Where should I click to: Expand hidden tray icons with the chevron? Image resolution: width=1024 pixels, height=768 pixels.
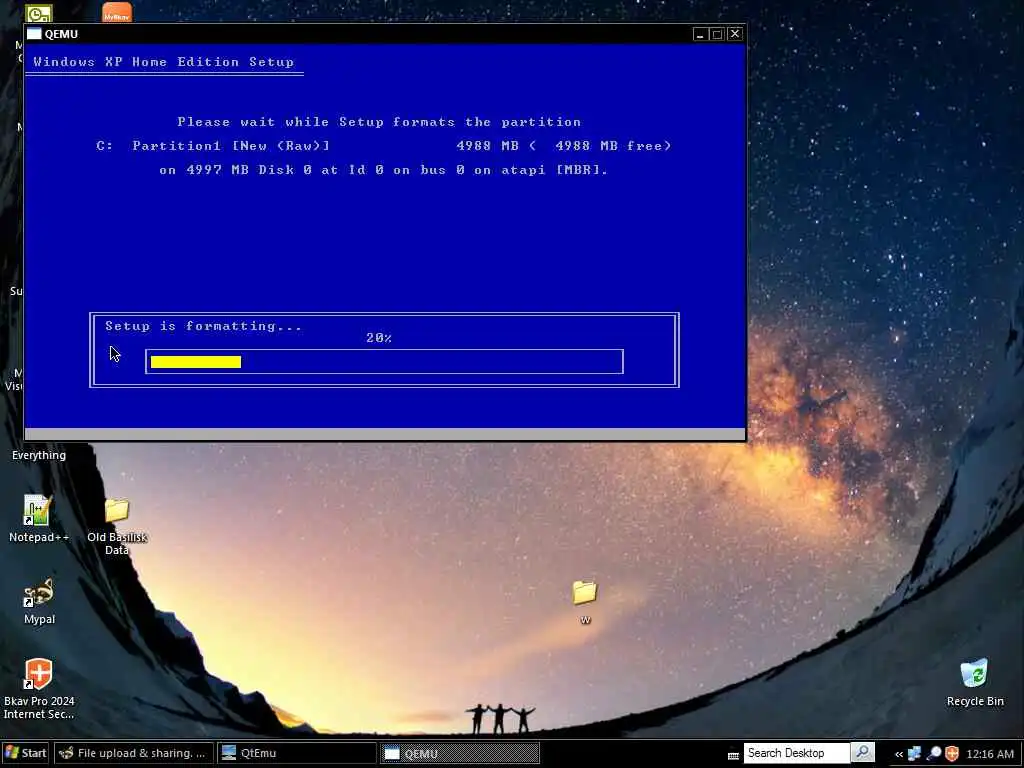pos(899,754)
